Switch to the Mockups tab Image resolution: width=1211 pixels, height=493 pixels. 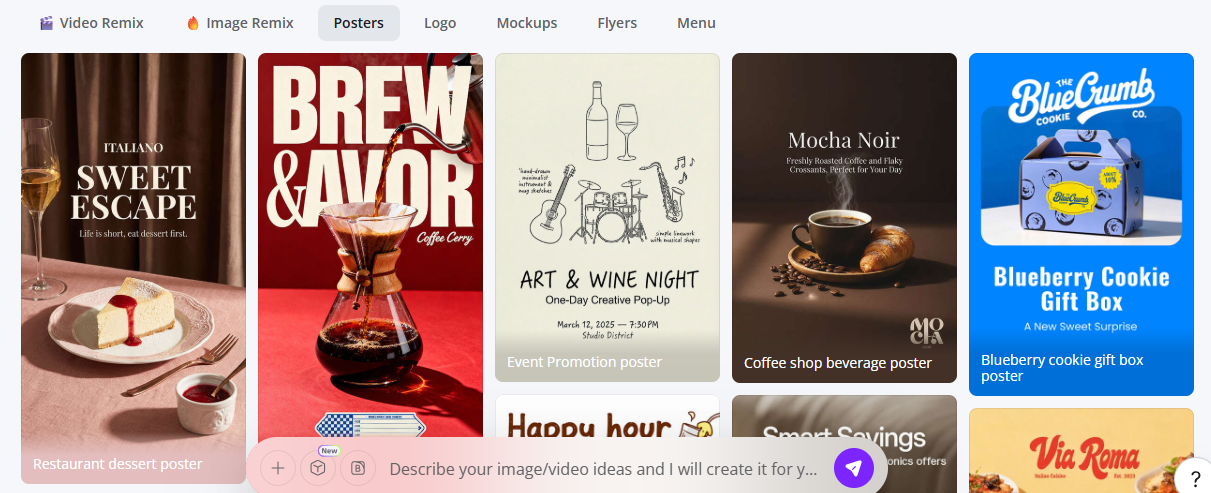click(527, 22)
